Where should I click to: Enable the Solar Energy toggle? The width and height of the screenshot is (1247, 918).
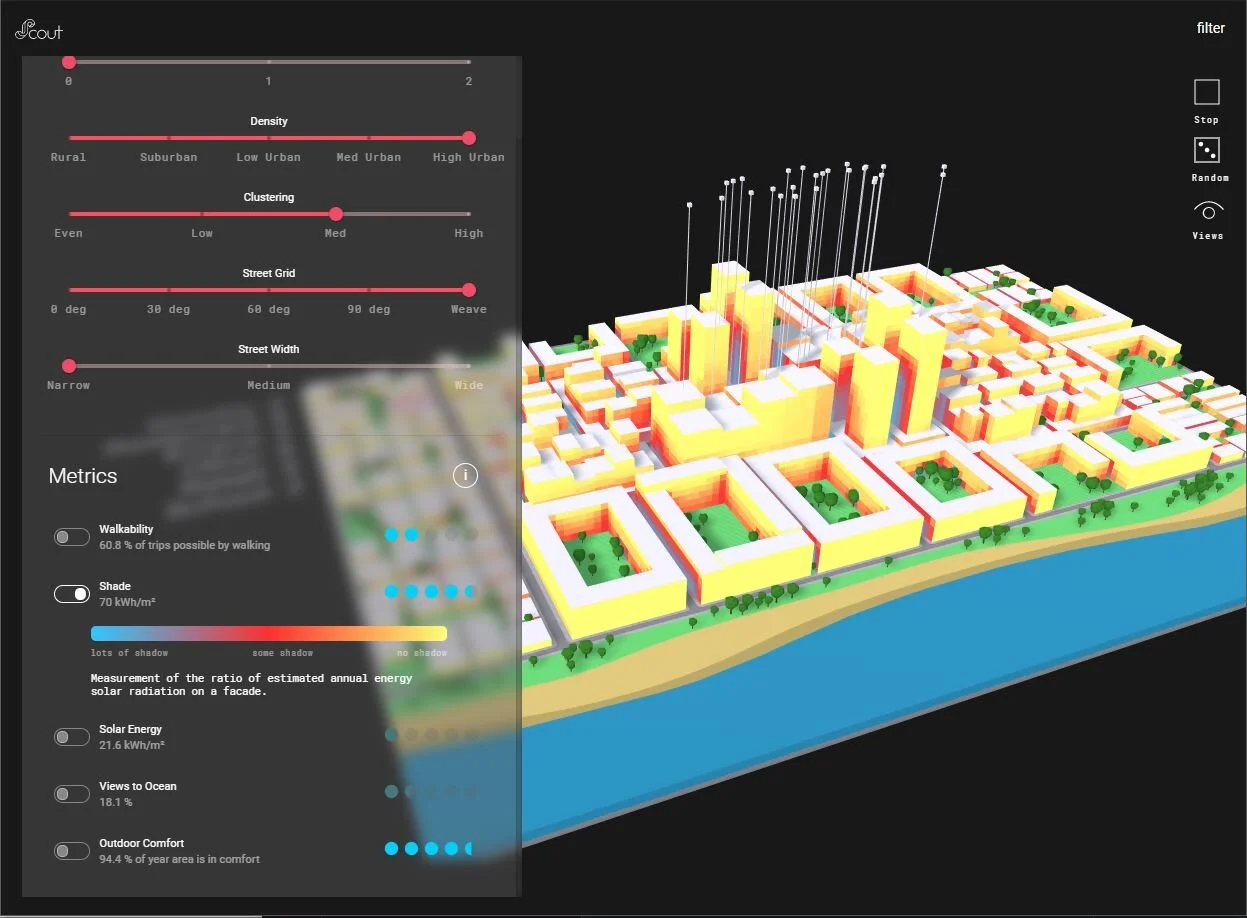[72, 737]
